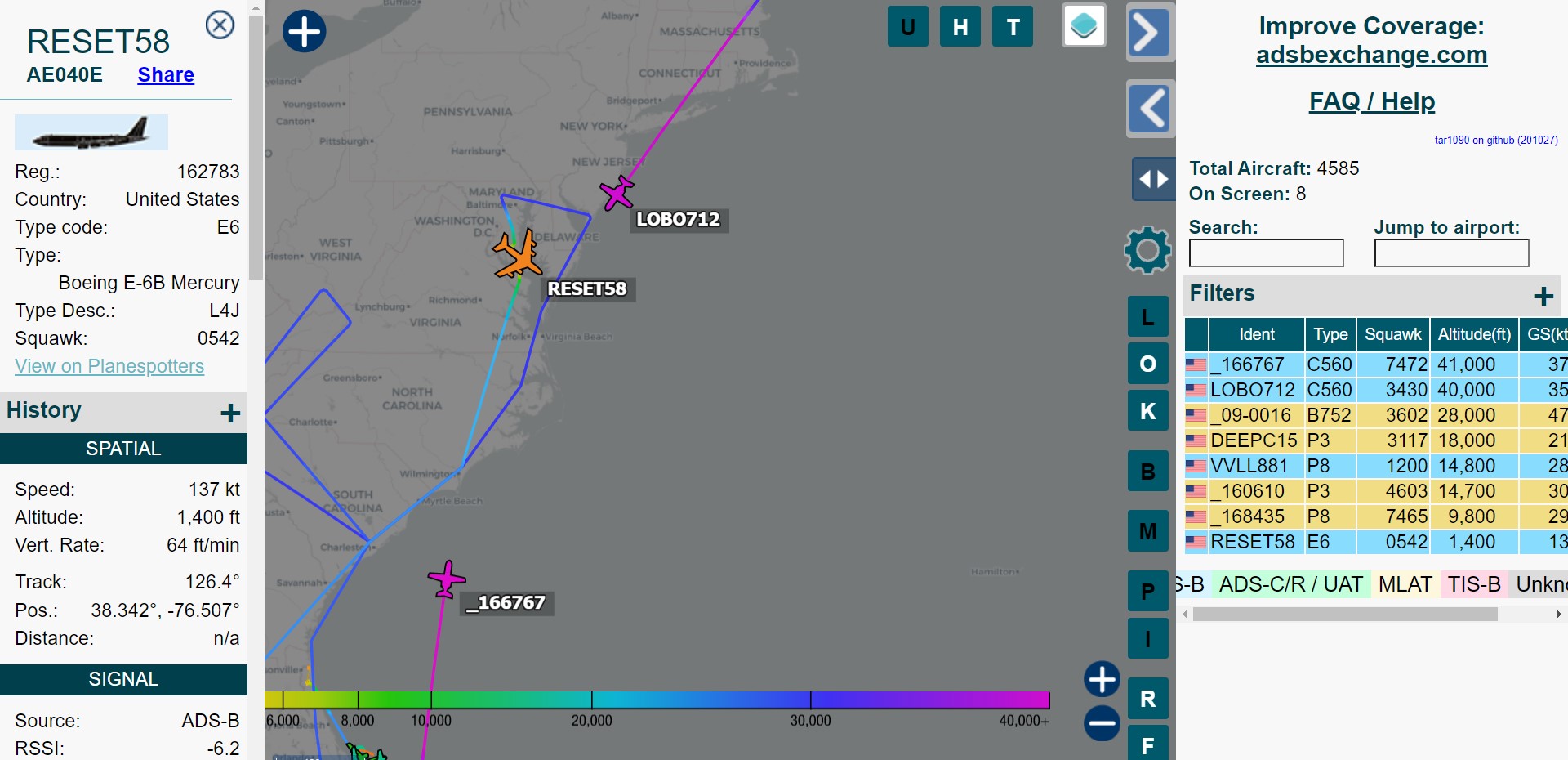
Task: Toggle the R map option button
Action: click(1147, 699)
